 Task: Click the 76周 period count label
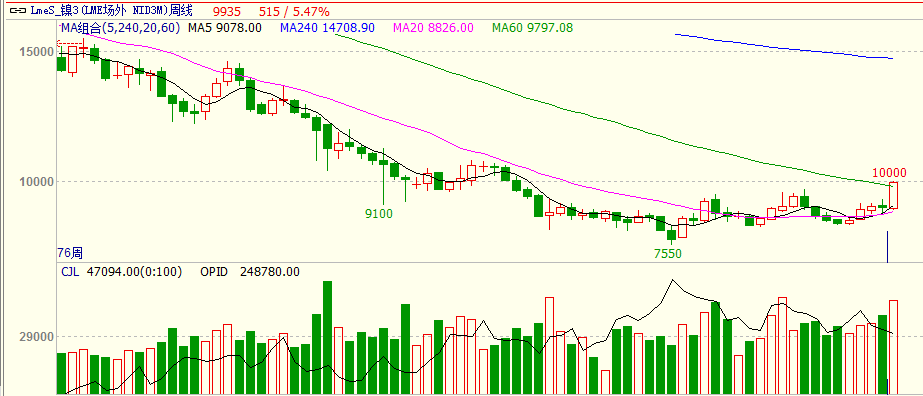tap(70, 253)
